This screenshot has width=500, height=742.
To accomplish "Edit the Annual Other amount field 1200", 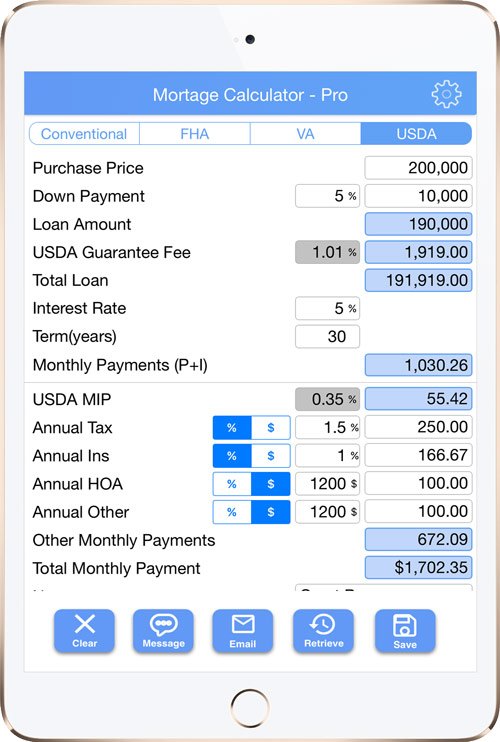I will [327, 512].
